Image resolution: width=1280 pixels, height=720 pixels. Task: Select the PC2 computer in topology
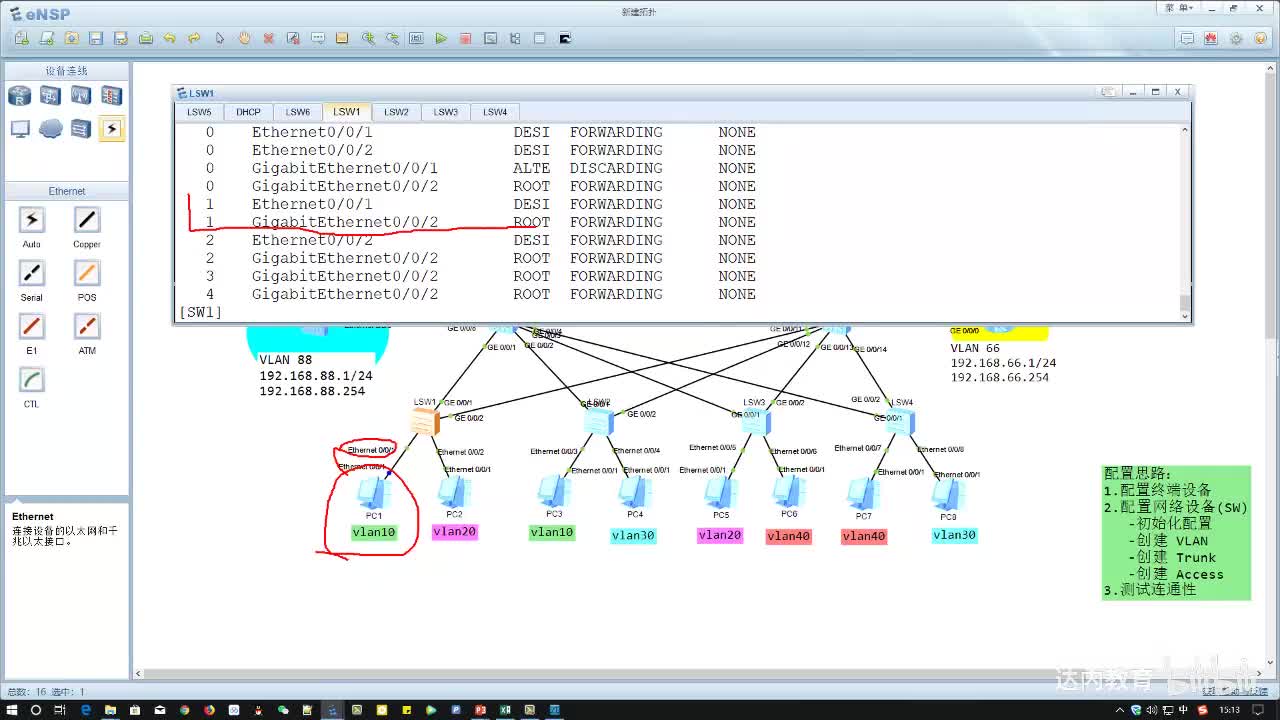(x=454, y=492)
